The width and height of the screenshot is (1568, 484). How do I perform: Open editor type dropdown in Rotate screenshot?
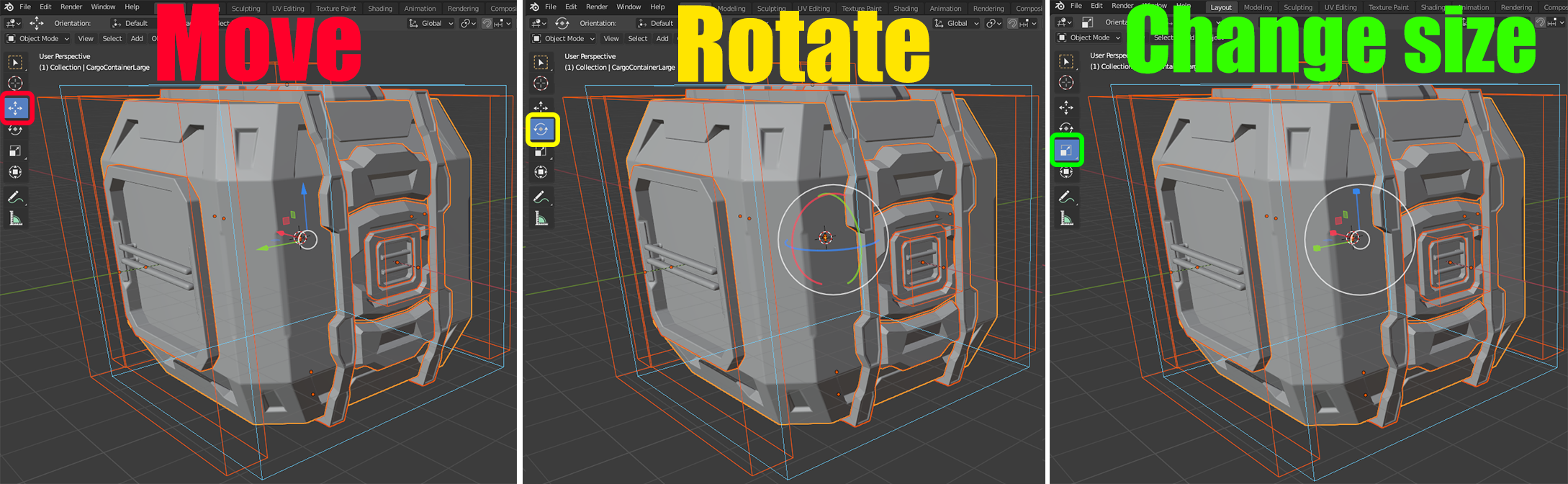point(539,23)
